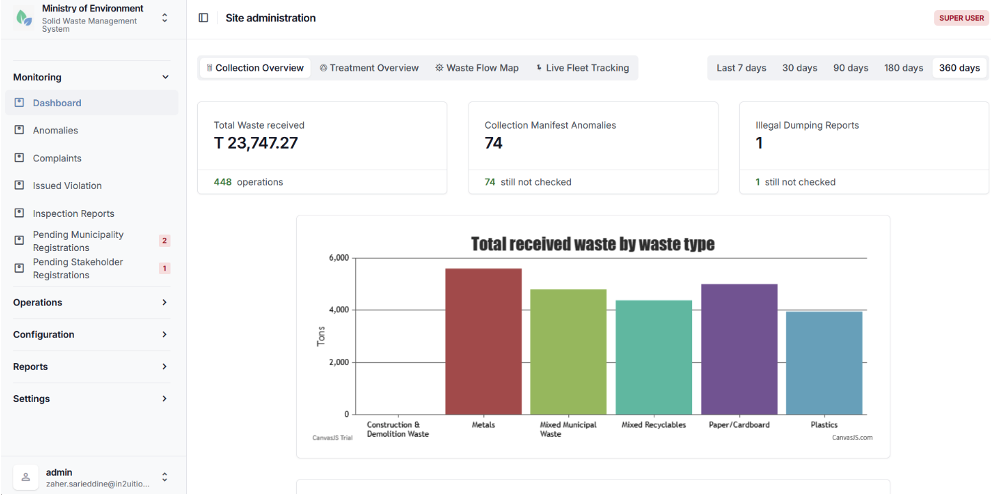This screenshot has height=496, width=991.
Task: Expand the Configuration section
Action: click(92, 335)
